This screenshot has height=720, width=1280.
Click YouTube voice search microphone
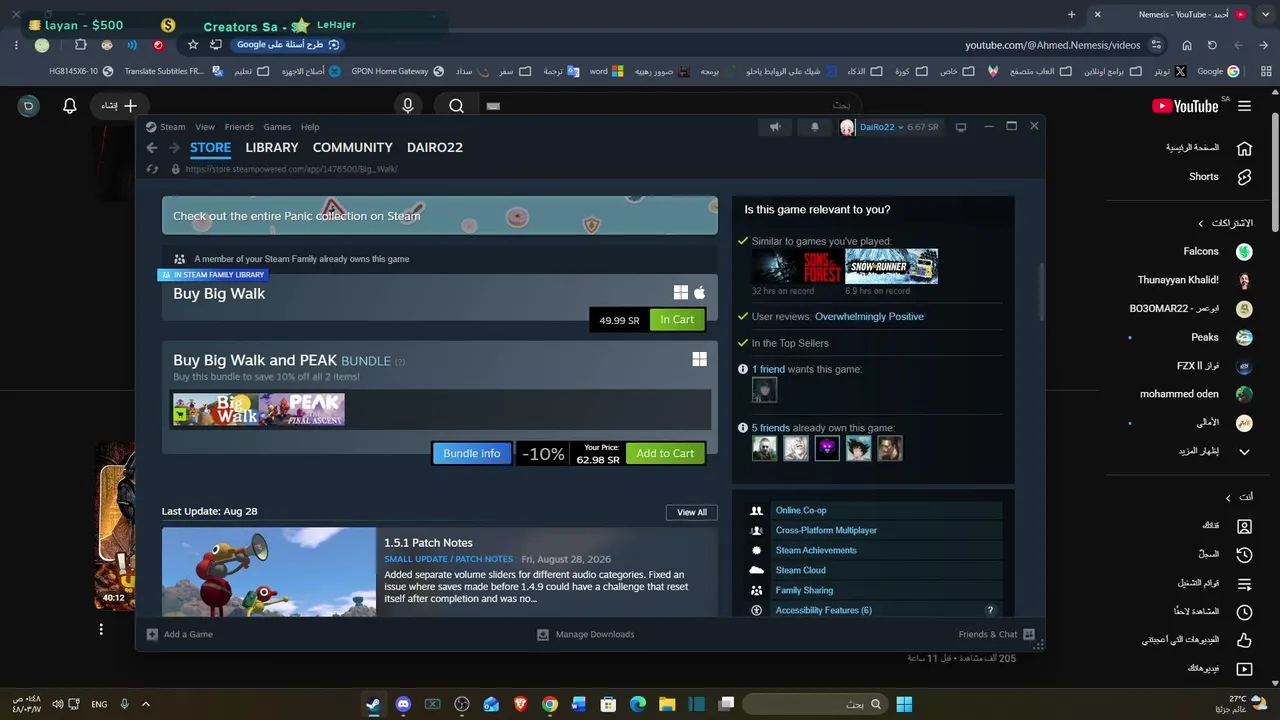[408, 105]
